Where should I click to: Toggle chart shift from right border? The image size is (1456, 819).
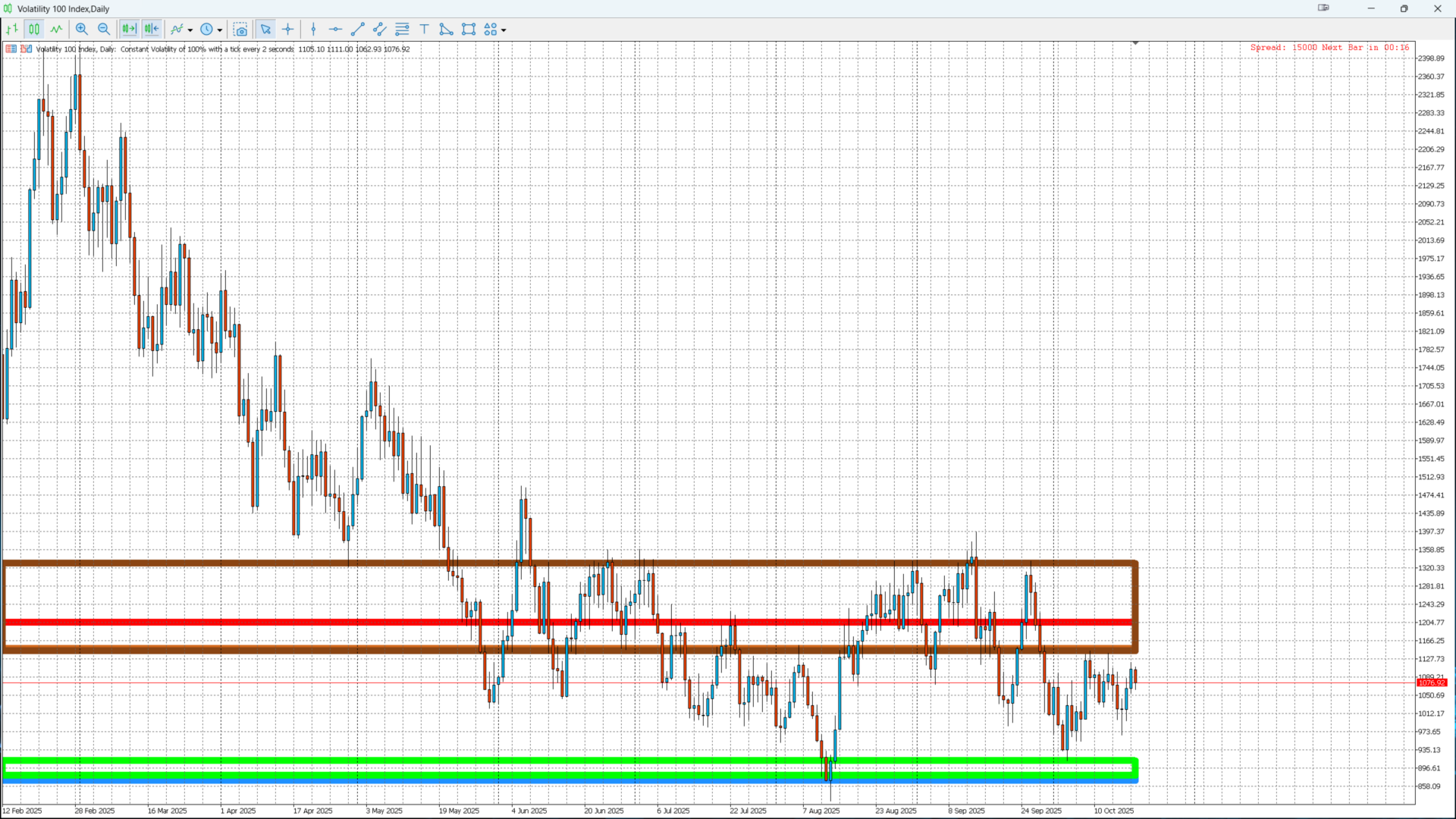152,30
